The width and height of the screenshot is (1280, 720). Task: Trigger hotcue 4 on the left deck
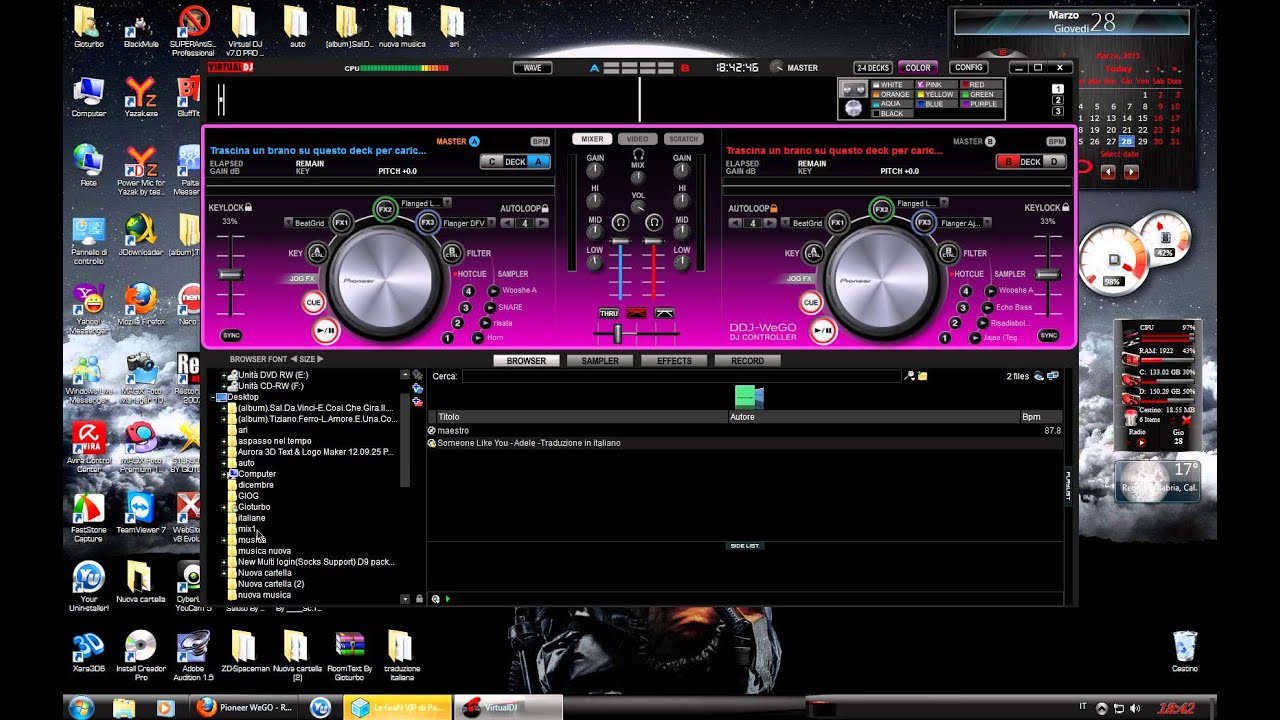point(468,291)
